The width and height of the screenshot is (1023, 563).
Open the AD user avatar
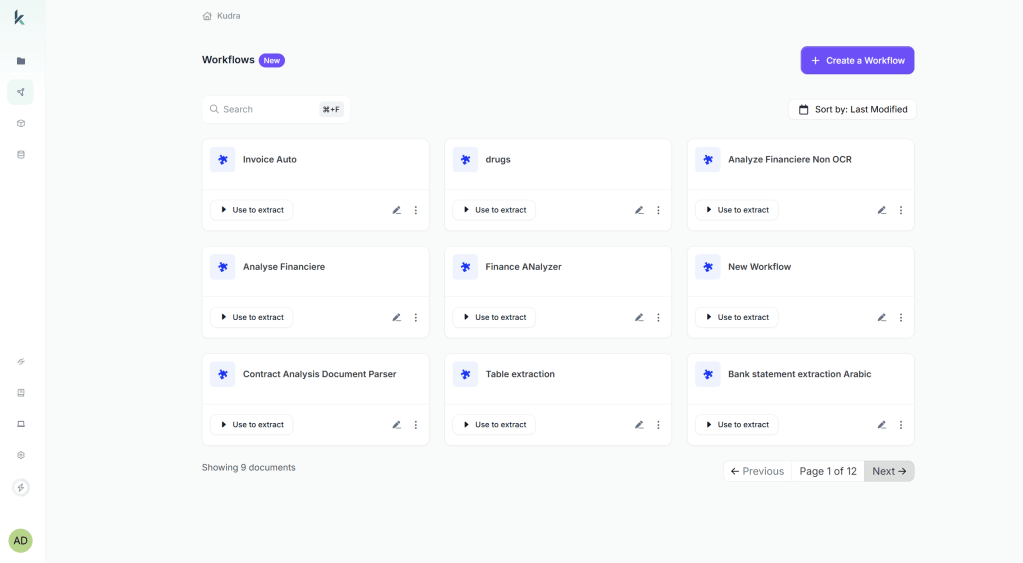point(21,541)
